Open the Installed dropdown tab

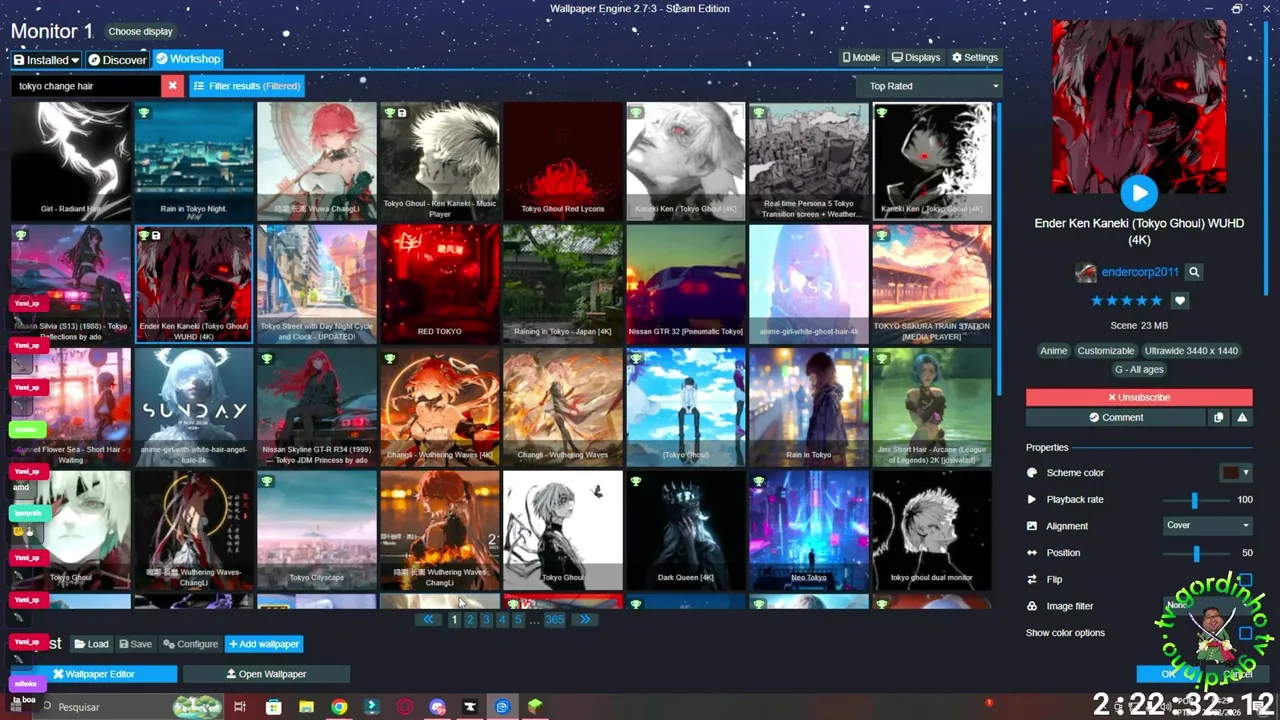click(46, 60)
